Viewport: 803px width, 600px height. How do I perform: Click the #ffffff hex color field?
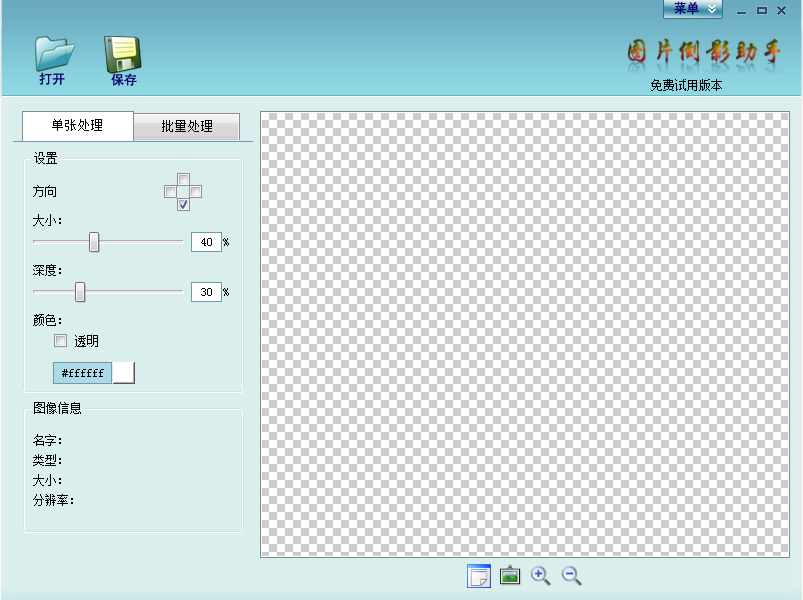[82, 373]
